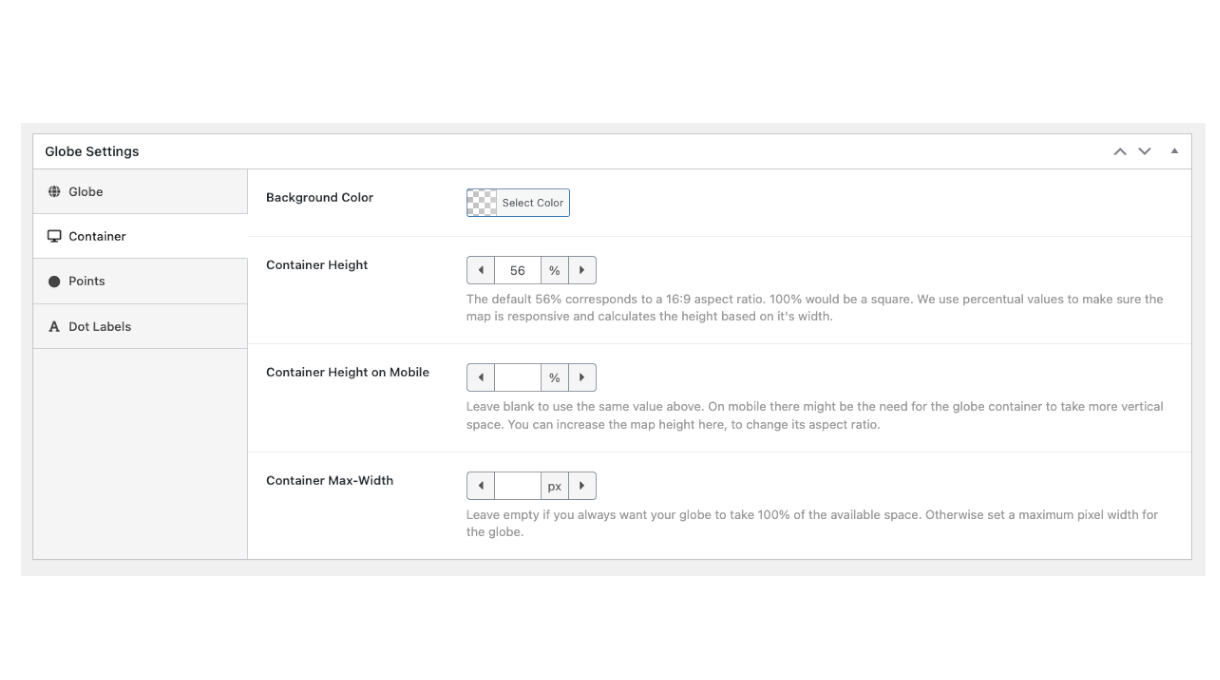This screenshot has height=680, width=1220.
Task: Decrease Container Height on Mobile value
Action: [x=481, y=378]
